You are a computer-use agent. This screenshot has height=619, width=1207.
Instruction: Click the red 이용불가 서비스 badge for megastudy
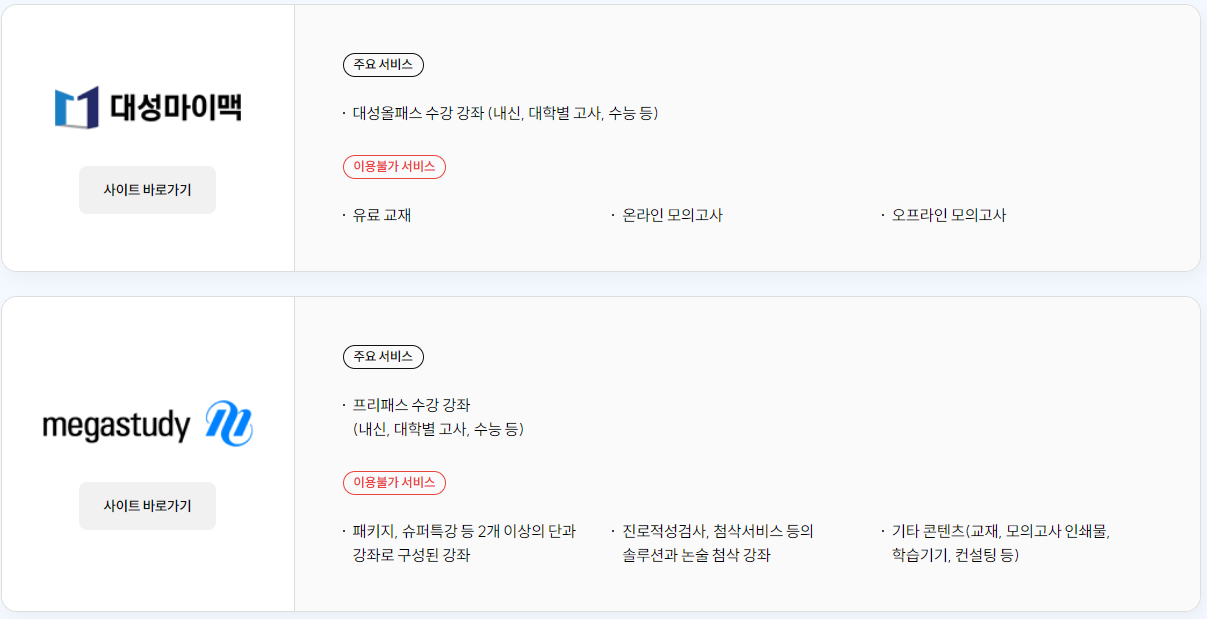pos(394,481)
